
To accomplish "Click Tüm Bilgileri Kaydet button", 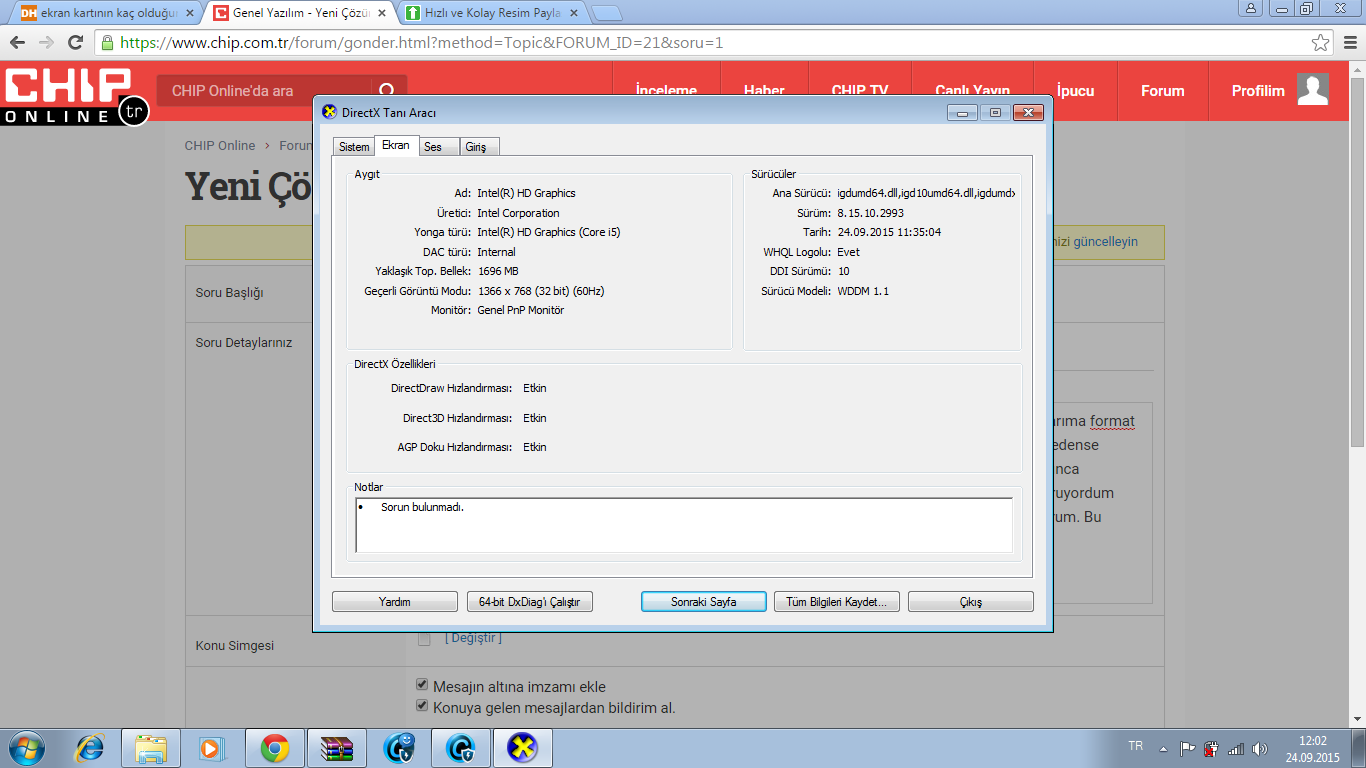I will pyautogui.click(x=837, y=602).
